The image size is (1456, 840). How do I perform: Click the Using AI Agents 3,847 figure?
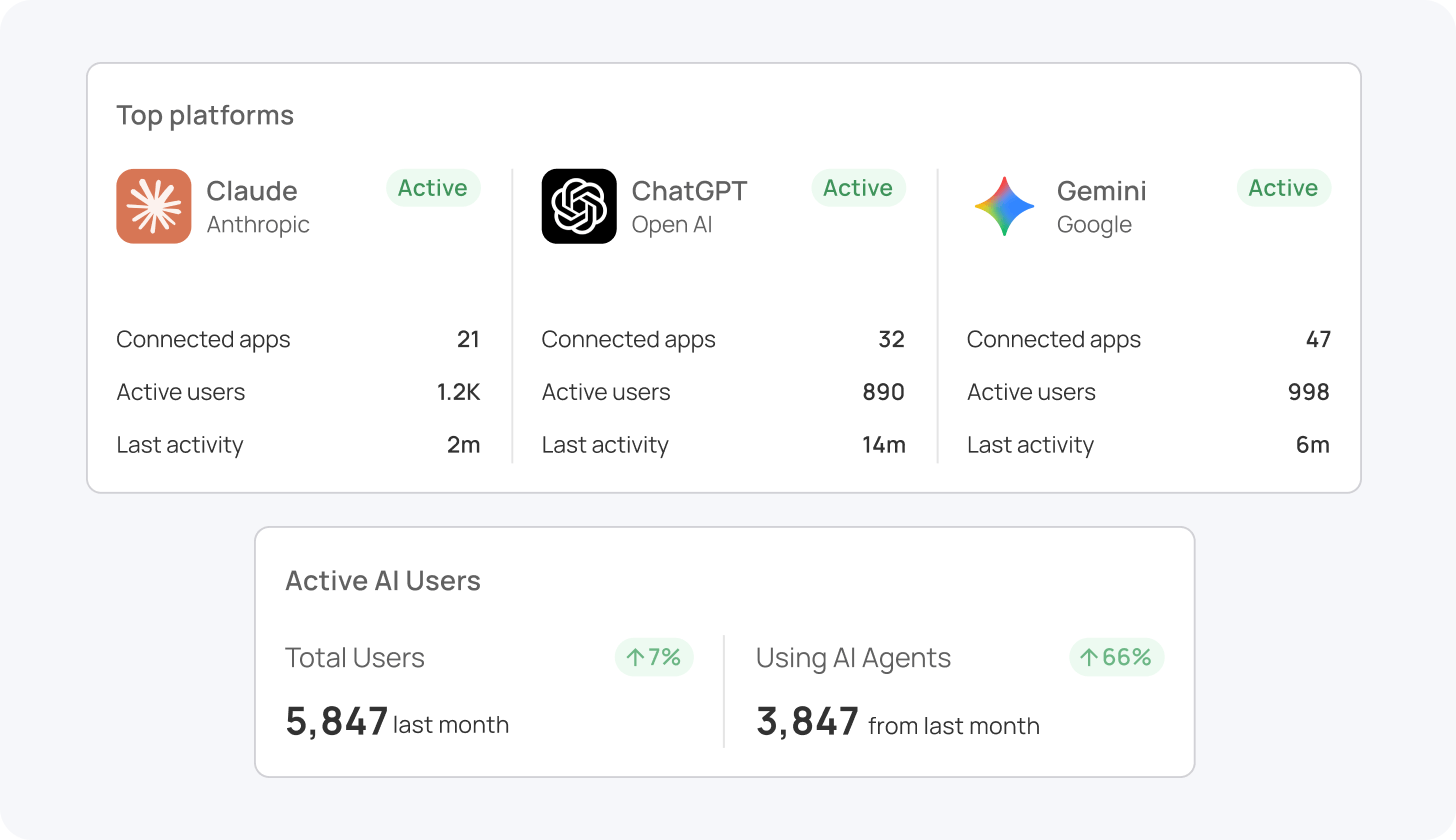[807, 721]
